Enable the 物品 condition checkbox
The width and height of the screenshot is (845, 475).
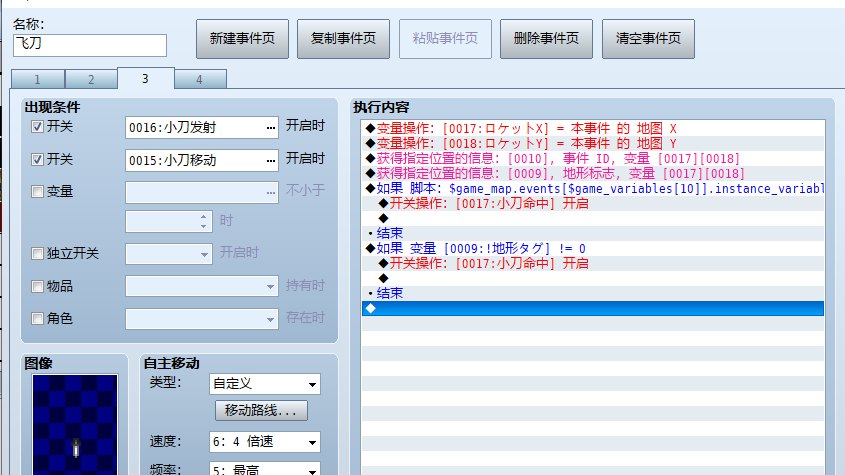[37, 286]
